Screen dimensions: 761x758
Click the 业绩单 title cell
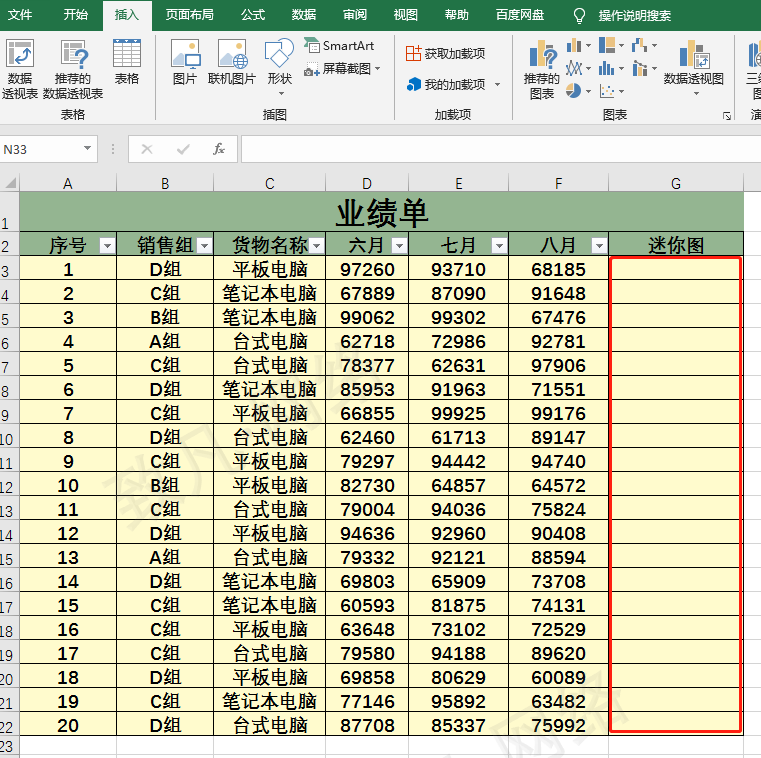[x=381, y=213]
